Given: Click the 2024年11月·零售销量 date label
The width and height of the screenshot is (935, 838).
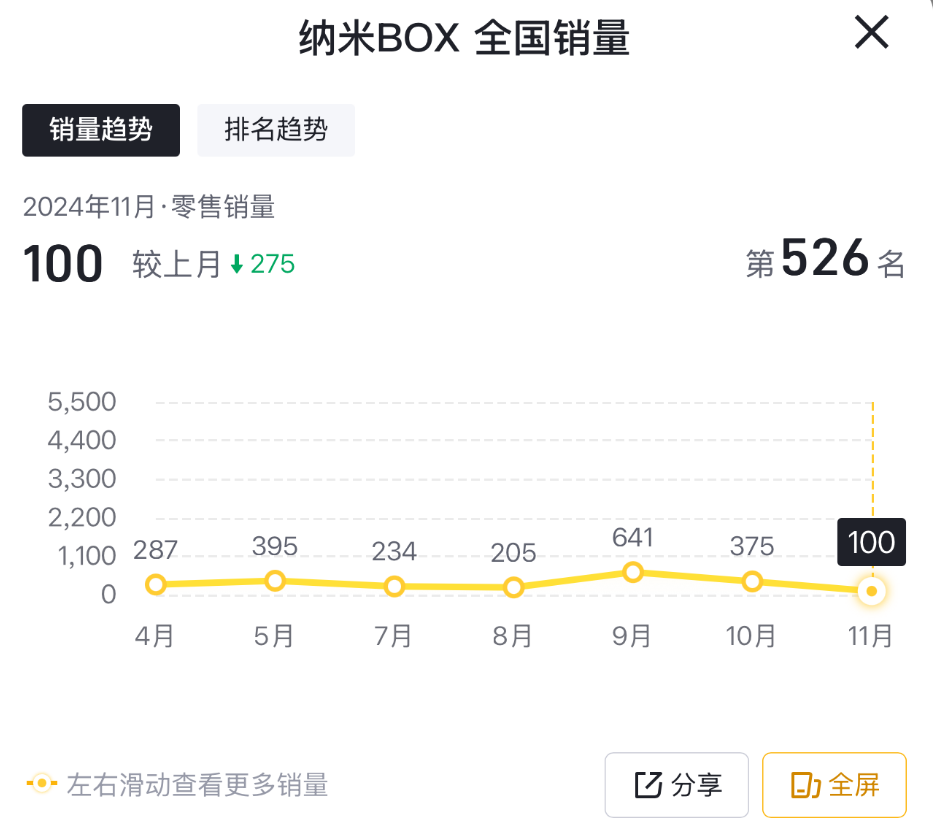Looking at the screenshot, I should [x=149, y=207].
